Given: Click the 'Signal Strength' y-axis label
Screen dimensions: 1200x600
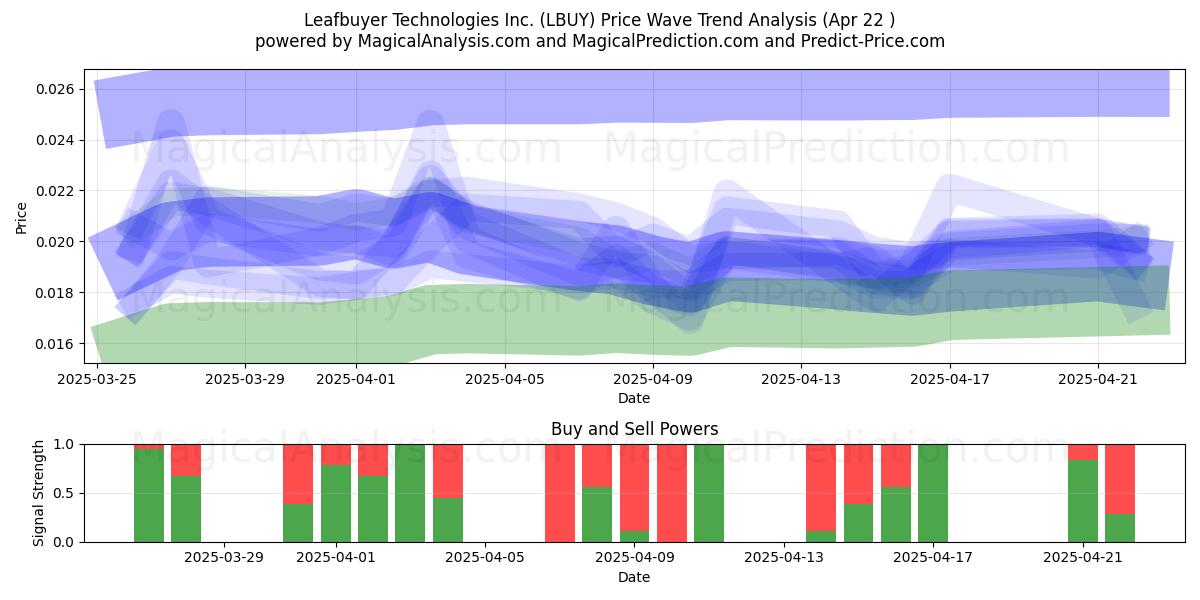Looking at the screenshot, I should click(x=39, y=493).
